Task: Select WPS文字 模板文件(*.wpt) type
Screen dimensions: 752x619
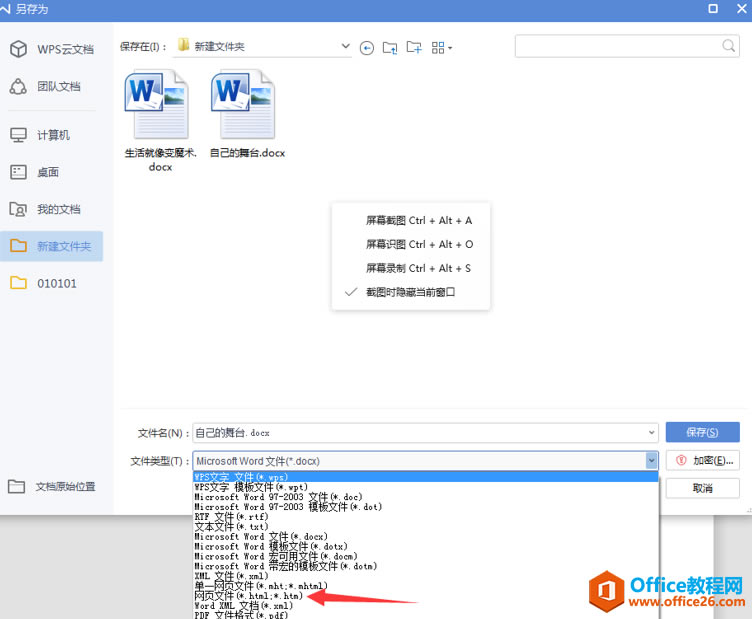Action: (425, 487)
